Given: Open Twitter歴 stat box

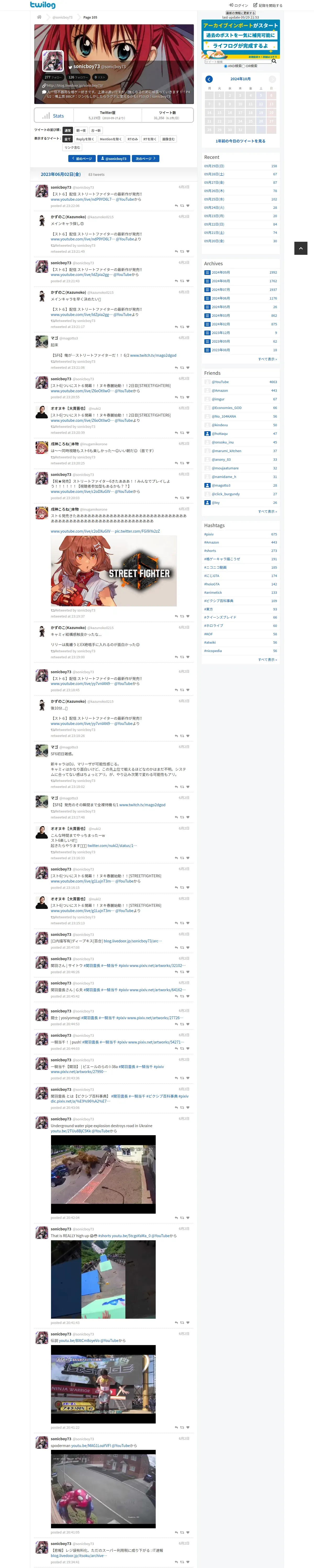Looking at the screenshot, I should (107, 116).
